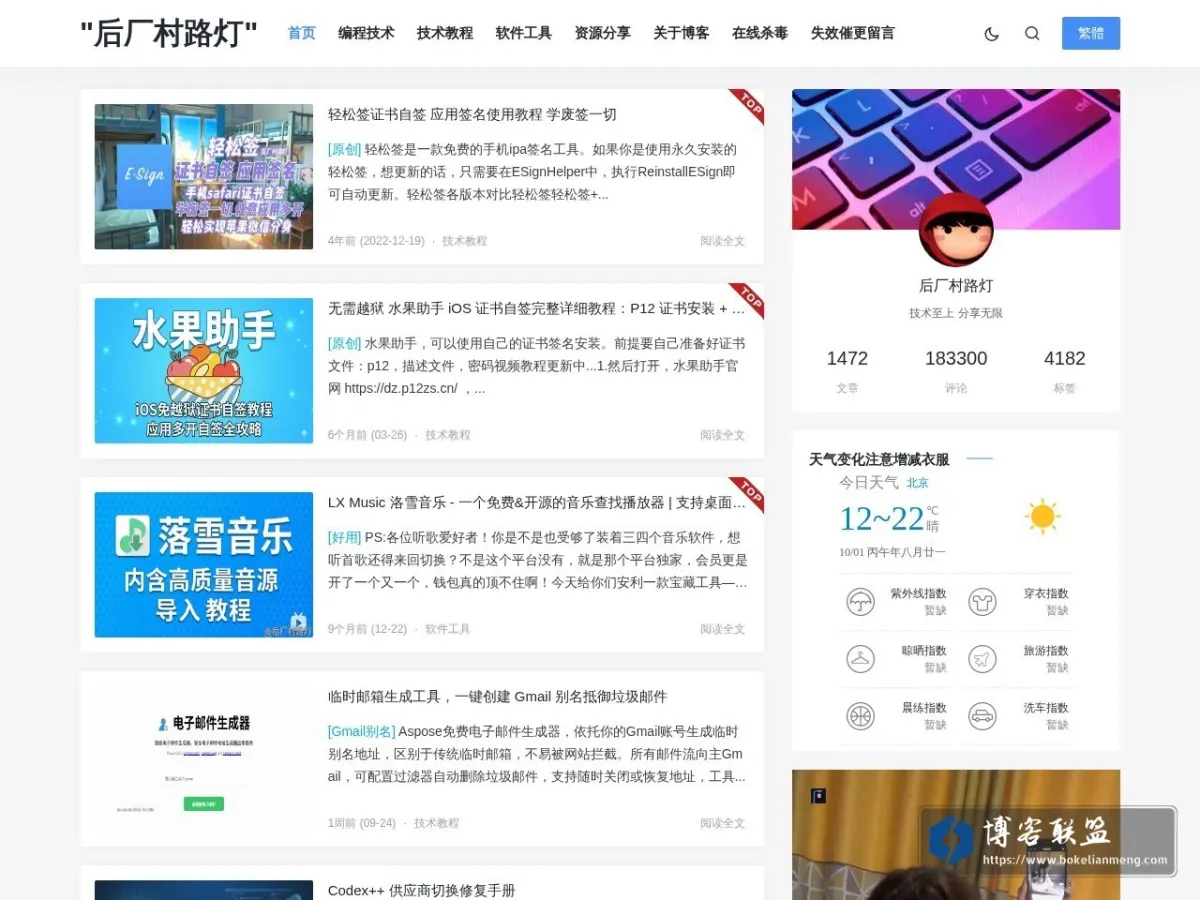Open the 首页 navigation item

click(302, 33)
